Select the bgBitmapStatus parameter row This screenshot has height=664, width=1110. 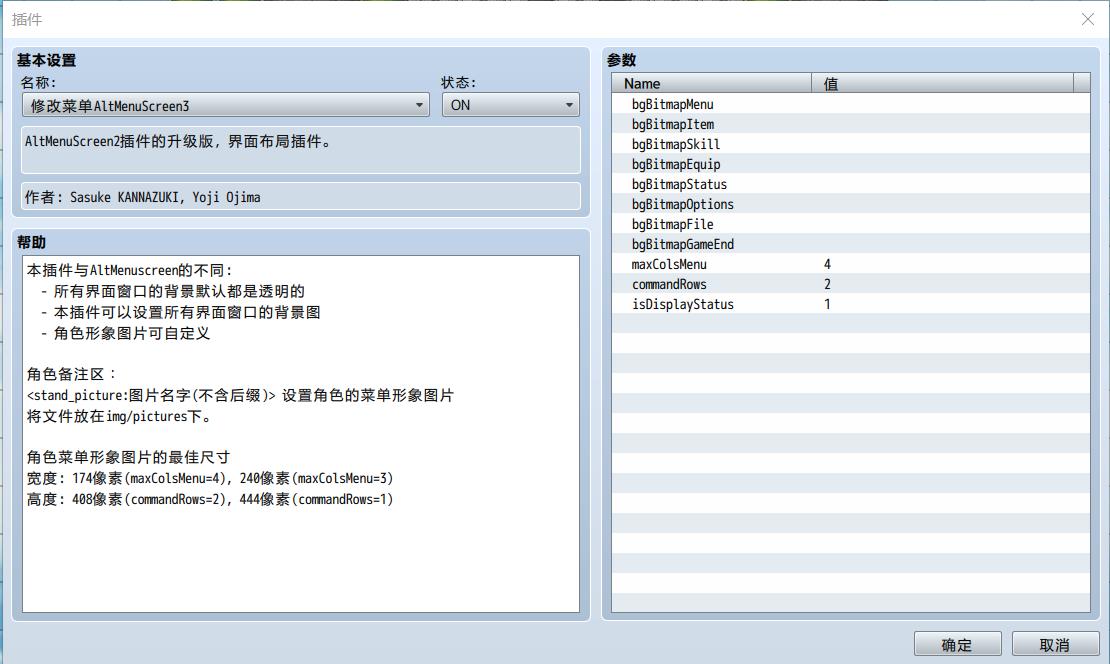point(850,184)
